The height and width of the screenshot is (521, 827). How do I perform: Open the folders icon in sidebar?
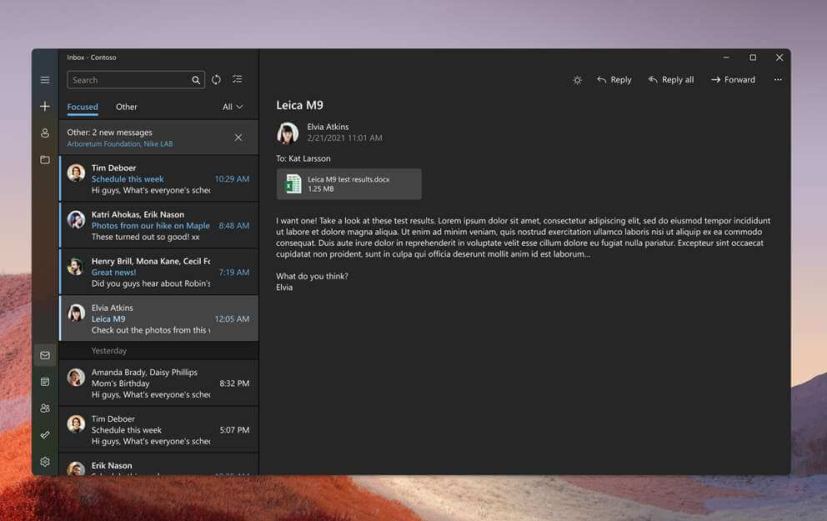45,160
